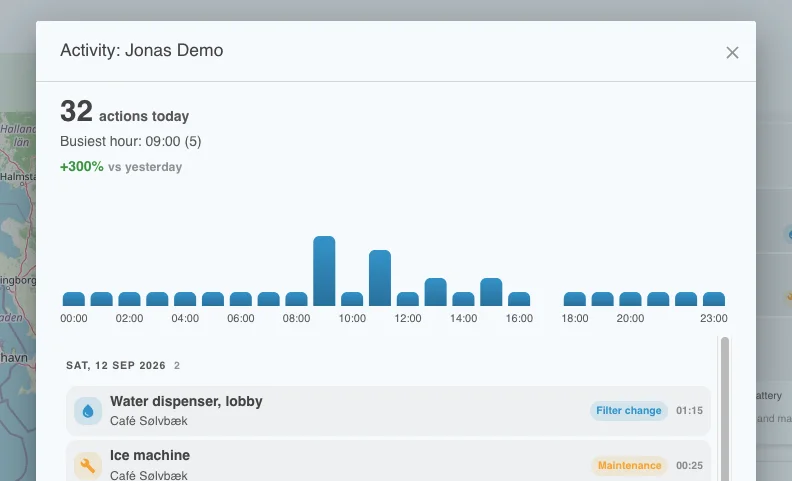792x481 pixels.
Task: Click the 12:00 axis label
Action: [408, 318]
